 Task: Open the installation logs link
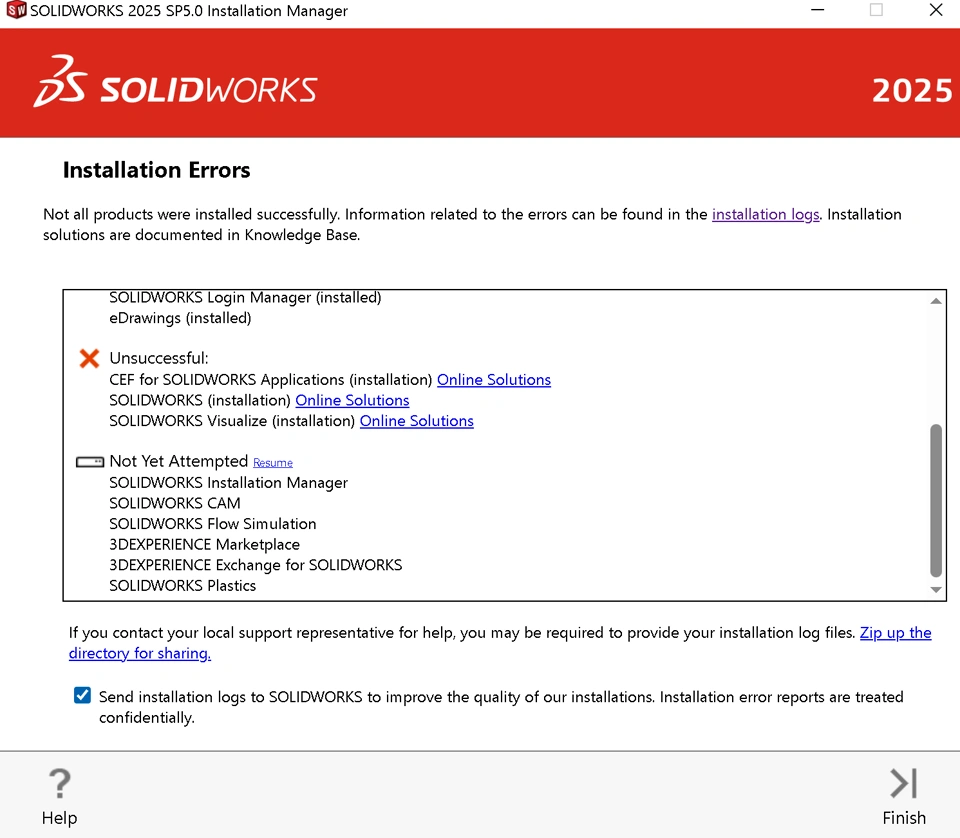[765, 214]
